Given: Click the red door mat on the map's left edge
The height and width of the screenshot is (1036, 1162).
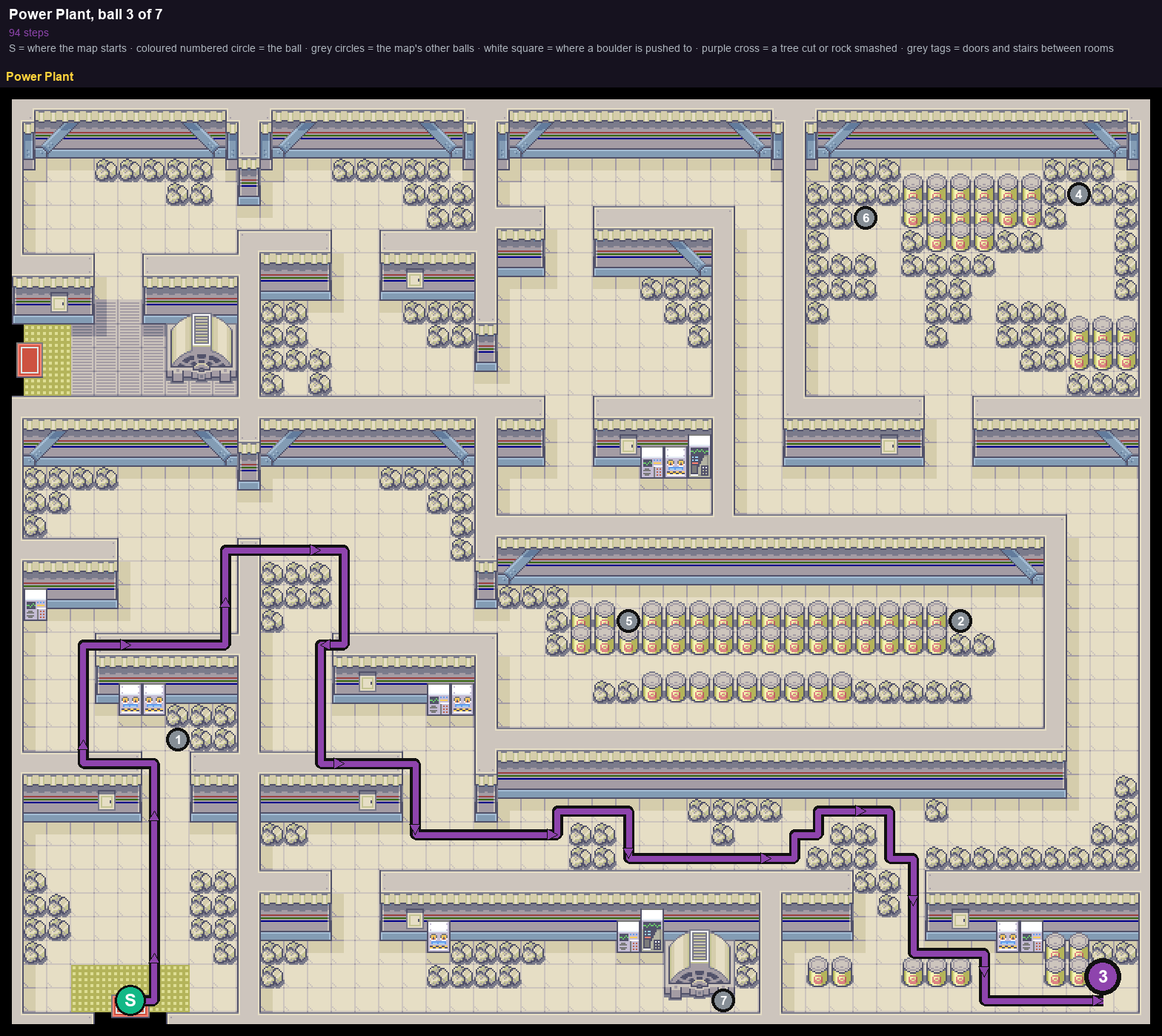Looking at the screenshot, I should pyautogui.click(x=30, y=360).
